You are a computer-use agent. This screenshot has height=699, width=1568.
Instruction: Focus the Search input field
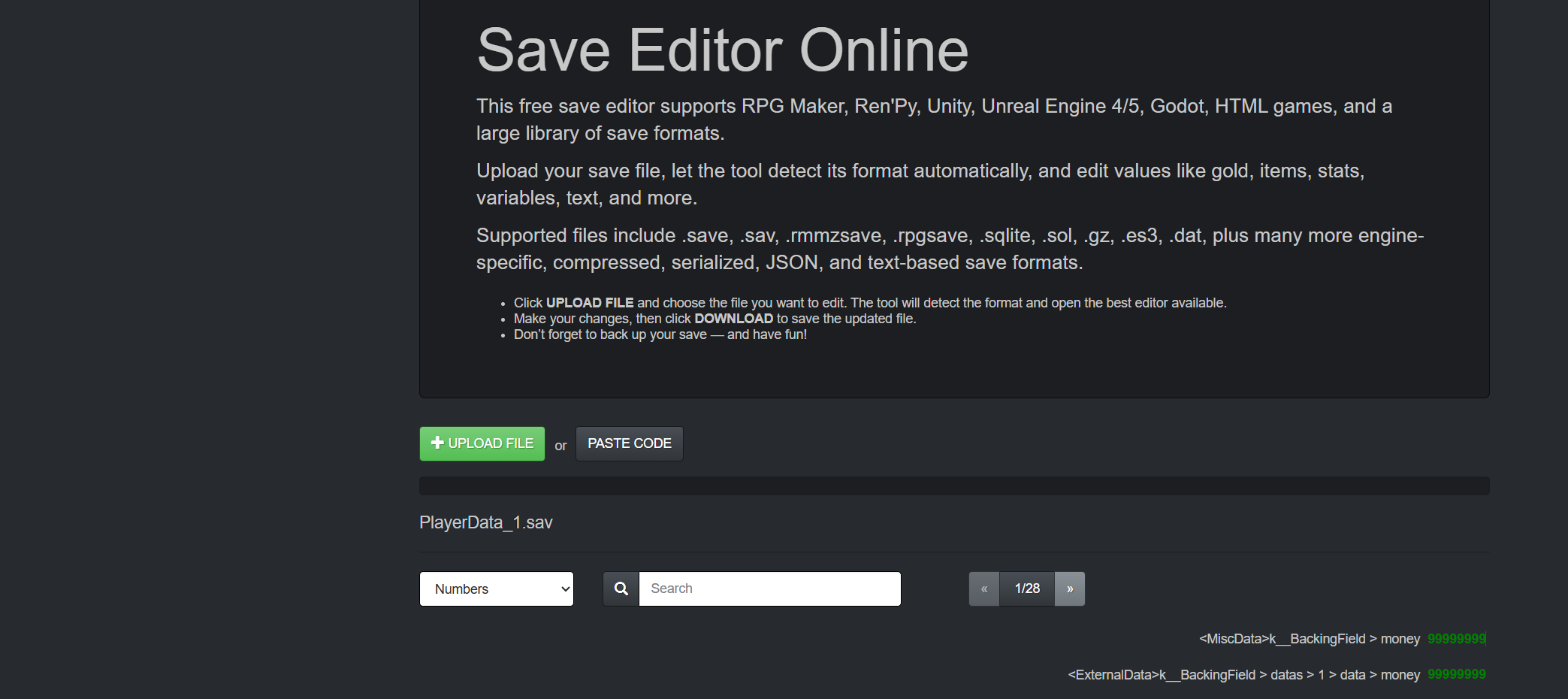coord(769,589)
